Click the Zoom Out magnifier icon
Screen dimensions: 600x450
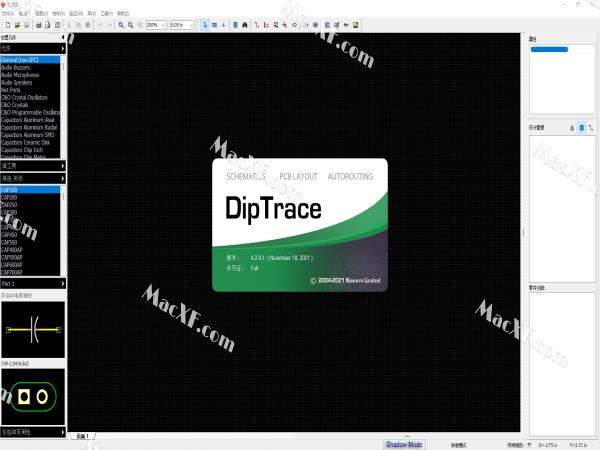tap(130, 25)
